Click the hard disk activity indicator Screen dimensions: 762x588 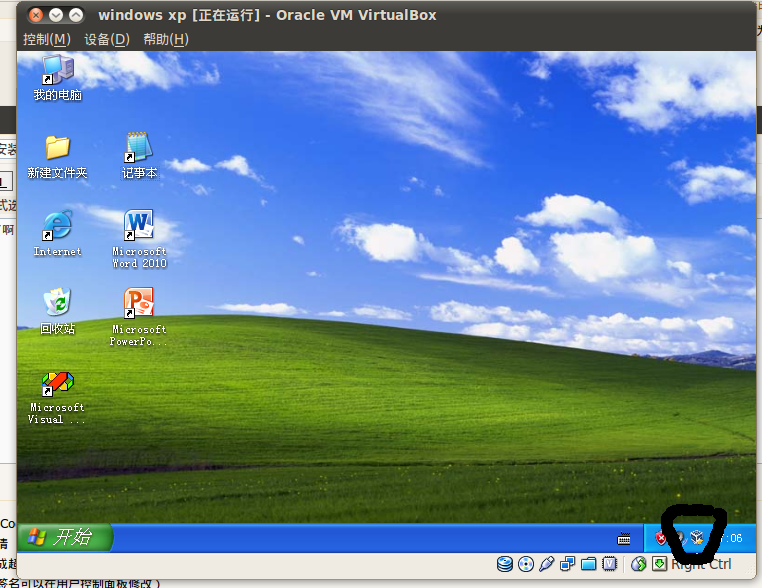(x=505, y=564)
